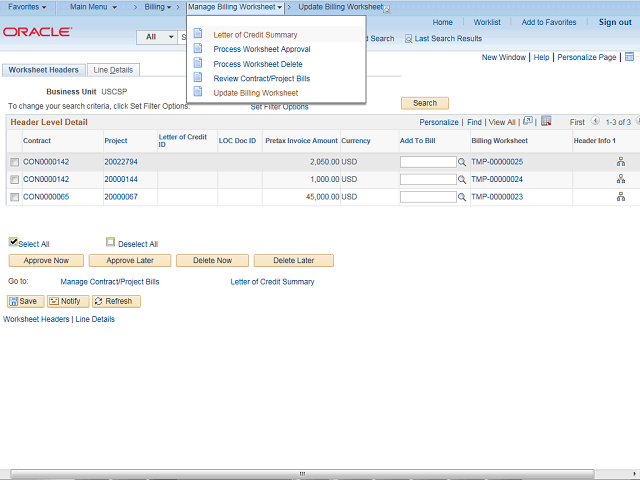Click the Header Info icon for TMP-00000023
Screen dimensions: 640x480
621,197
